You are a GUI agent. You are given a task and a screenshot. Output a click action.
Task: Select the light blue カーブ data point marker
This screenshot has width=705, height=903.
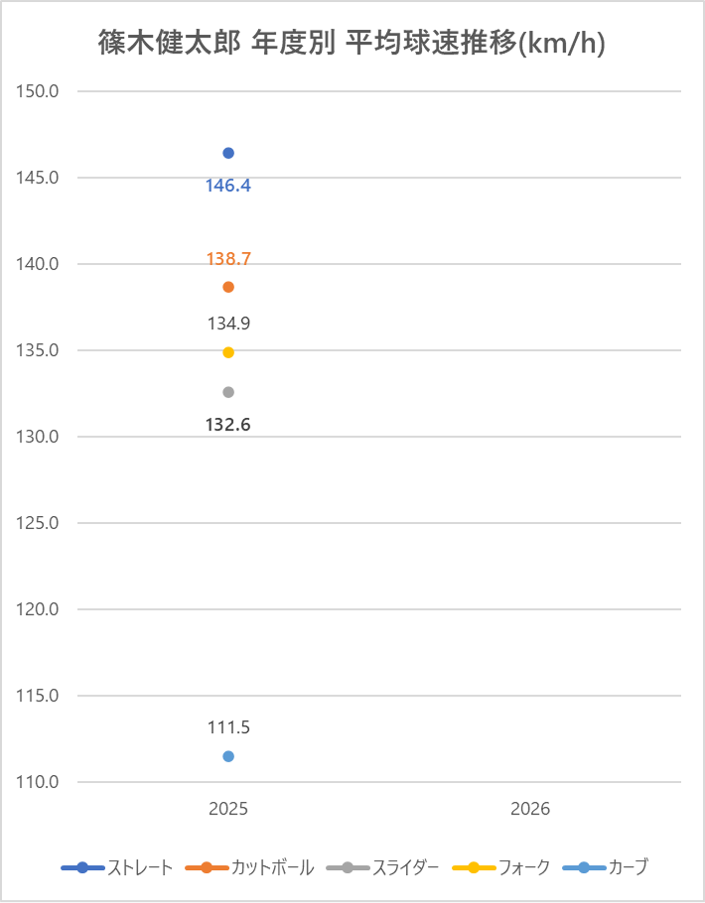[x=228, y=756]
